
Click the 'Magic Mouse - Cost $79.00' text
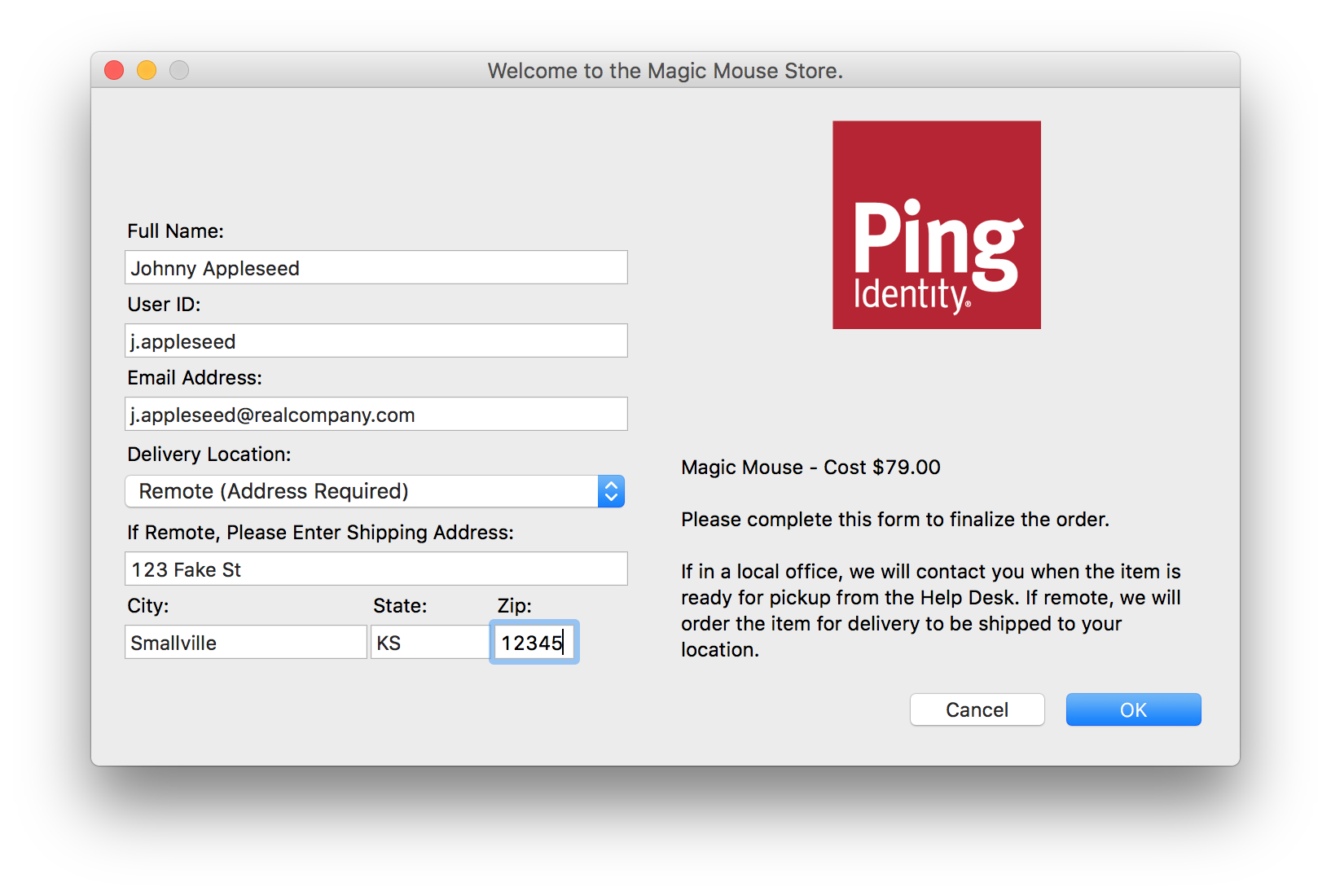[810, 467]
